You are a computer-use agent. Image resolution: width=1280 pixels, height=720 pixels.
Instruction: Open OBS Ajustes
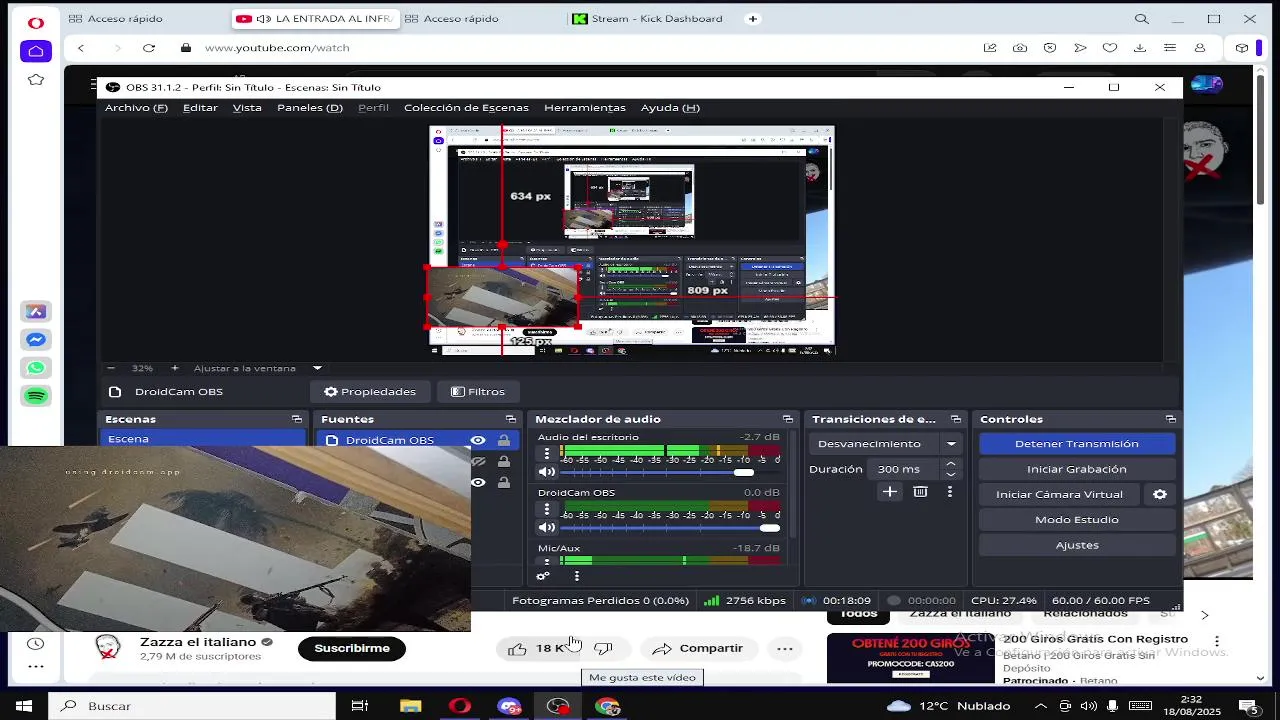(1077, 545)
